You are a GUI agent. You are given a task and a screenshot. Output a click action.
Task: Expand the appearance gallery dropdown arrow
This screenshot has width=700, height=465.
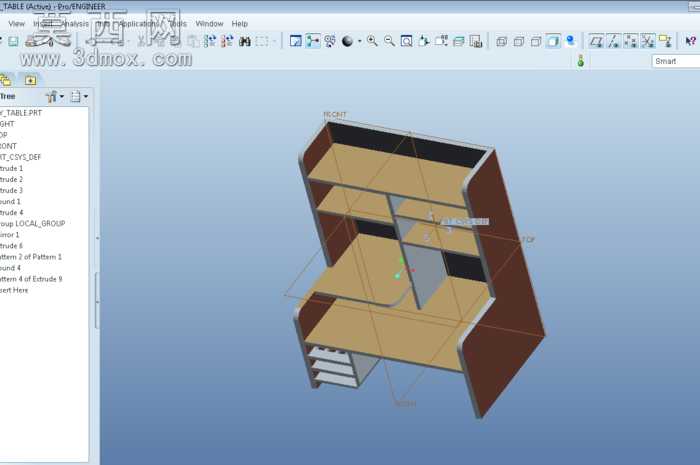point(359,42)
